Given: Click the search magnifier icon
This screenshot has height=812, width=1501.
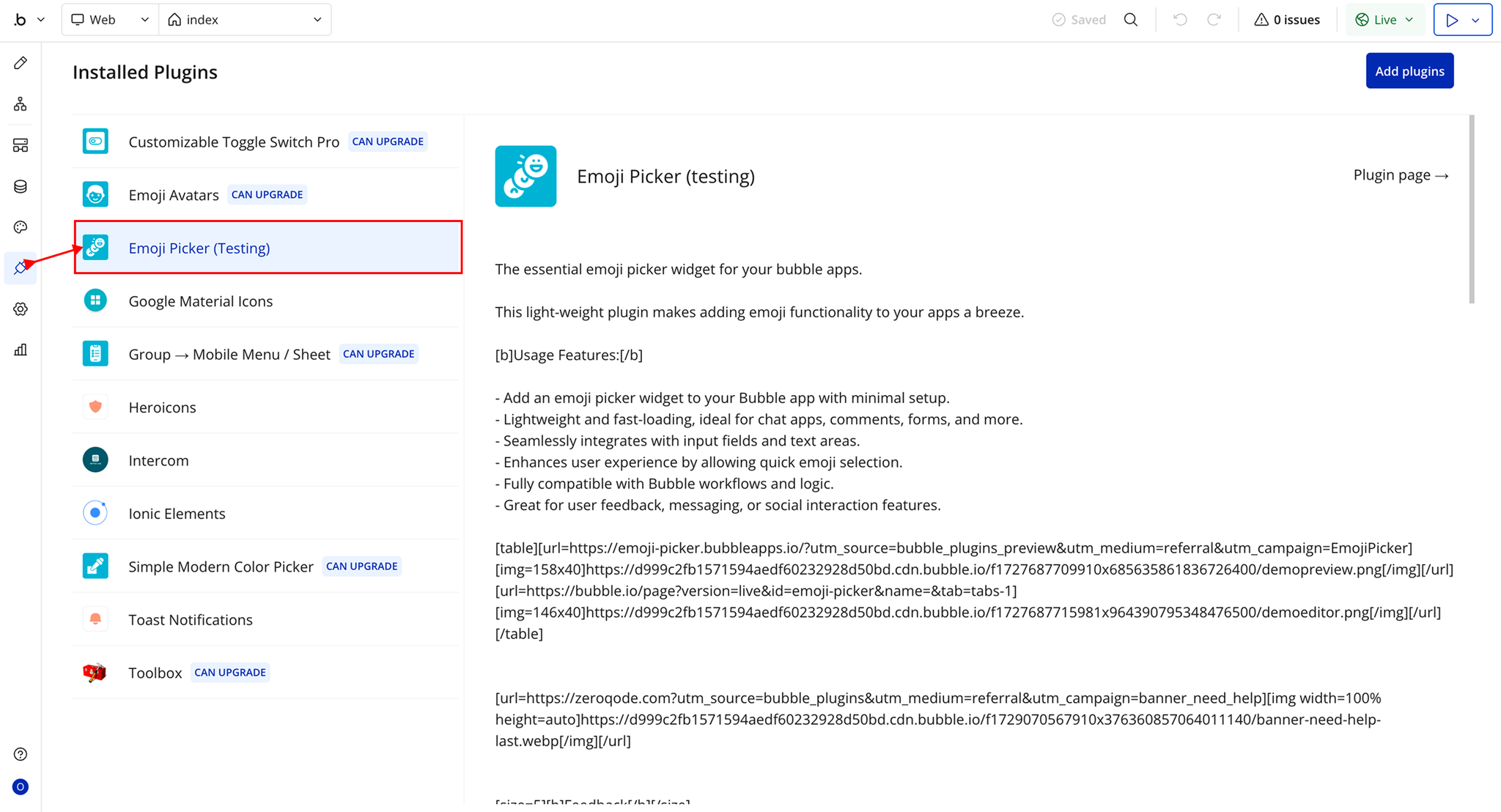Looking at the screenshot, I should click(1131, 20).
